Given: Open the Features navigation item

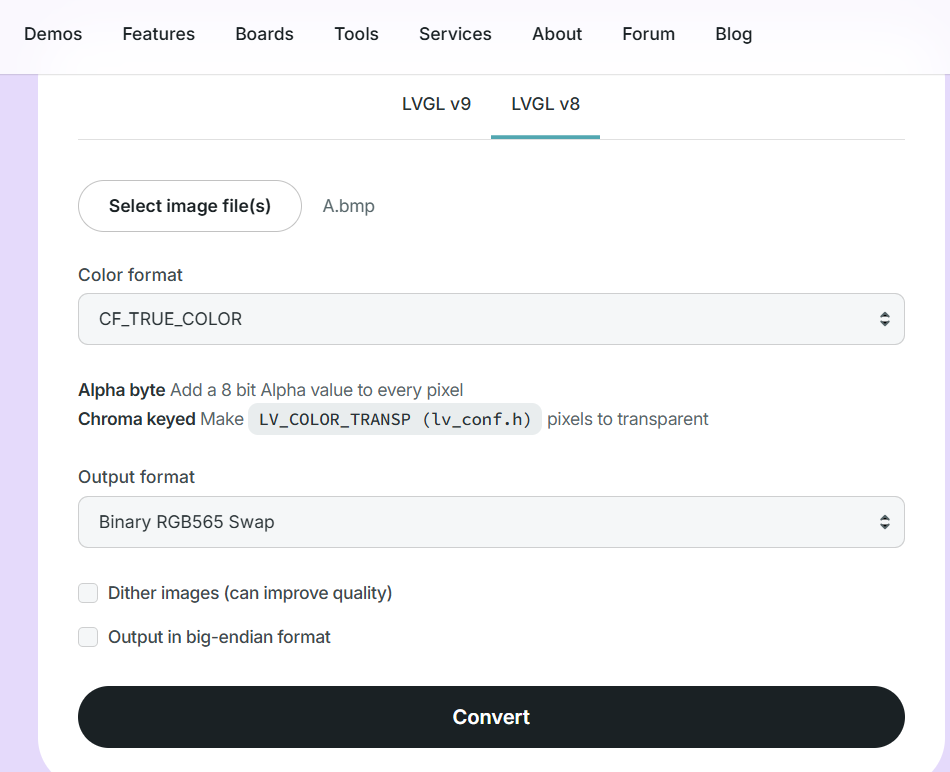Looking at the screenshot, I should click(x=159, y=34).
